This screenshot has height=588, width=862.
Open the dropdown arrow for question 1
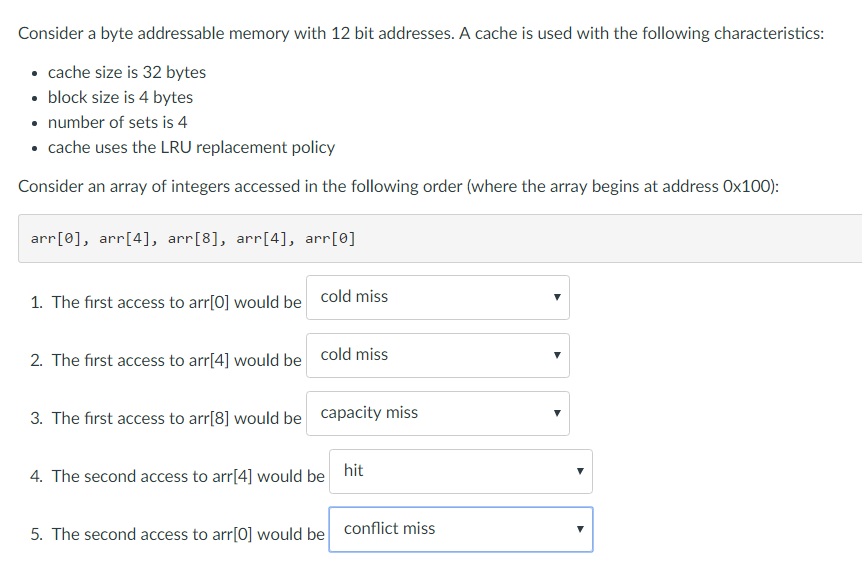click(x=556, y=297)
